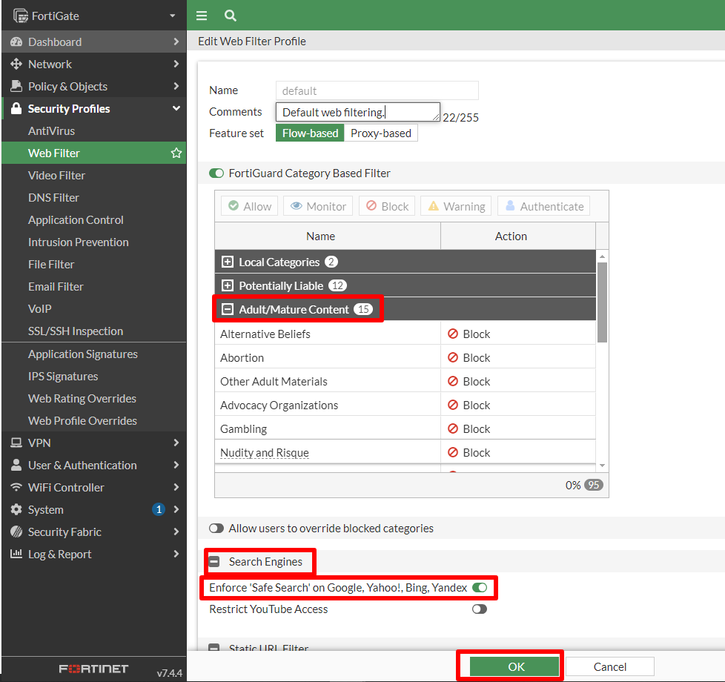The height and width of the screenshot is (682, 725).
Task: Click the Policy & Objects icon
Action: 16,86
